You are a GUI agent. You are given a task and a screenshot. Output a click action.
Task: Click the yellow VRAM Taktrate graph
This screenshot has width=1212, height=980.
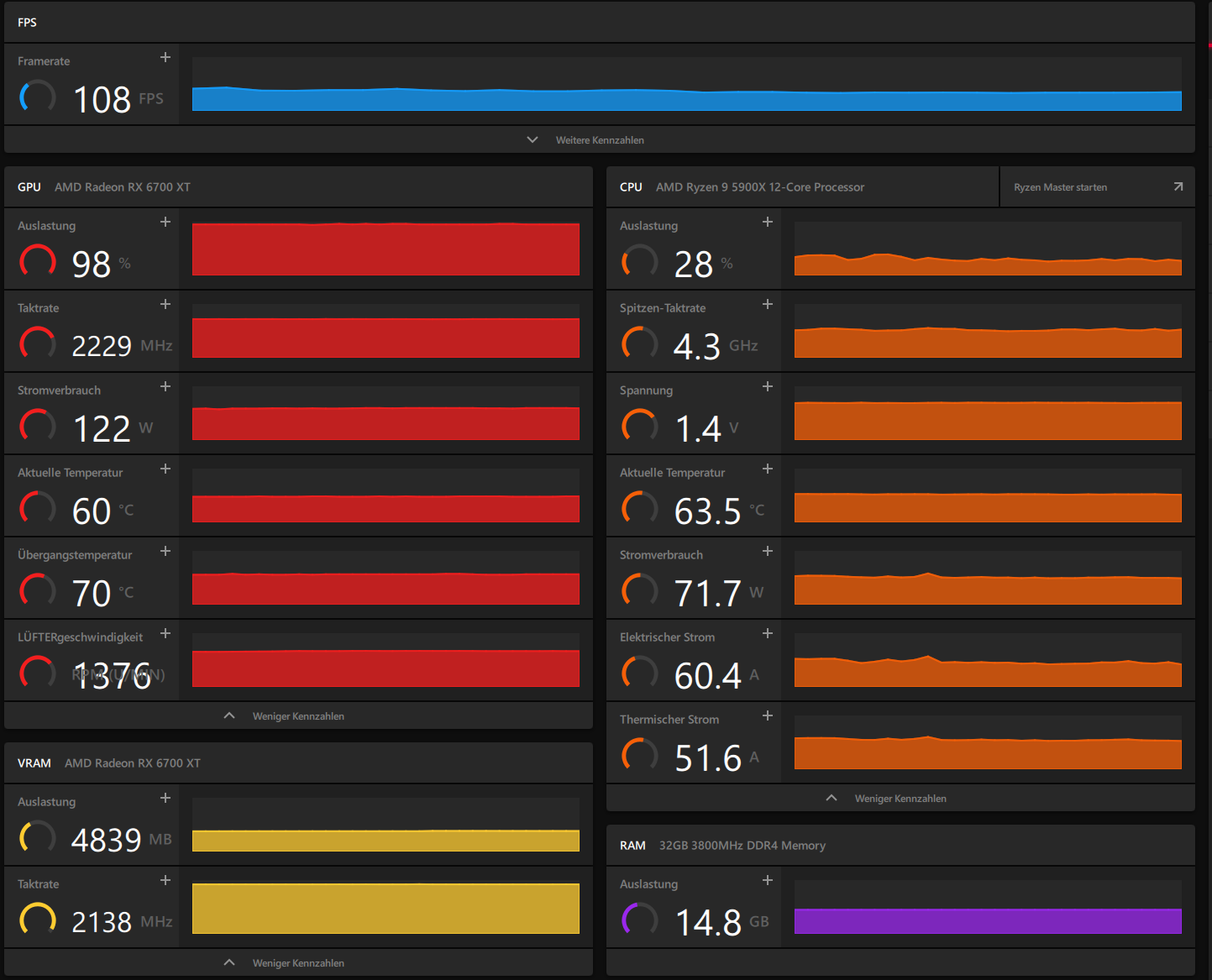click(386, 907)
